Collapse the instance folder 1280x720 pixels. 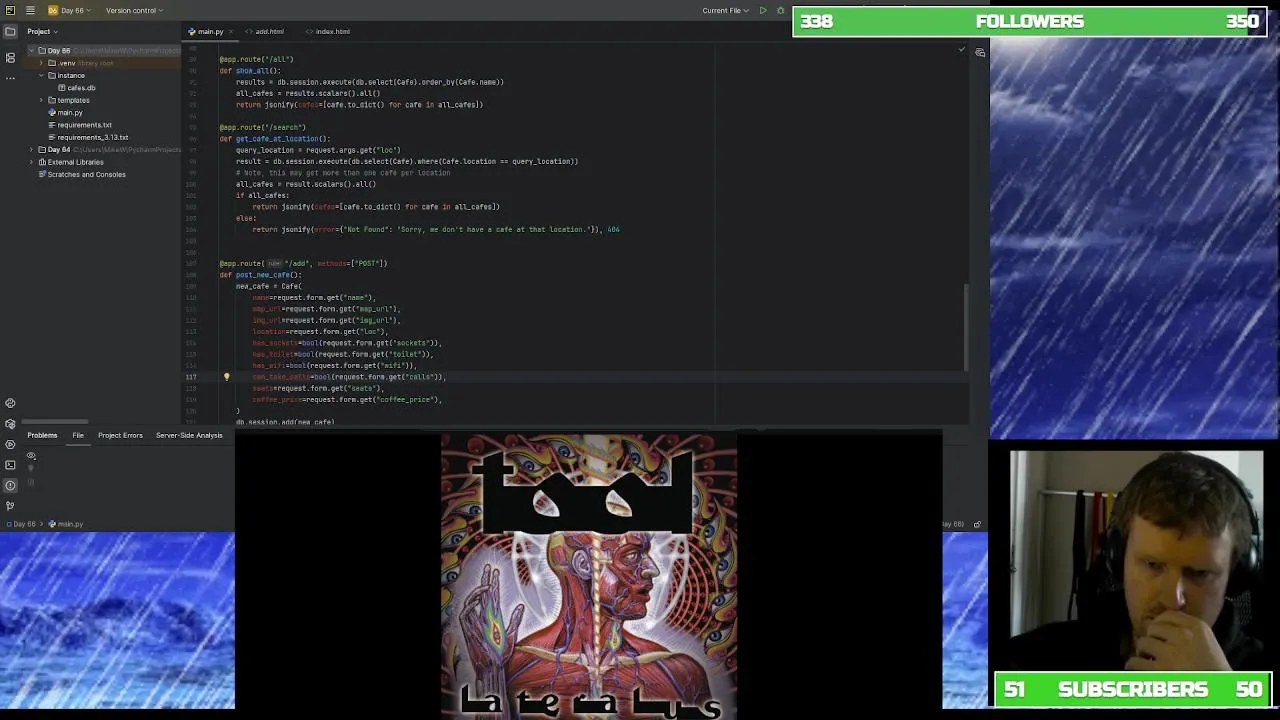pos(41,75)
